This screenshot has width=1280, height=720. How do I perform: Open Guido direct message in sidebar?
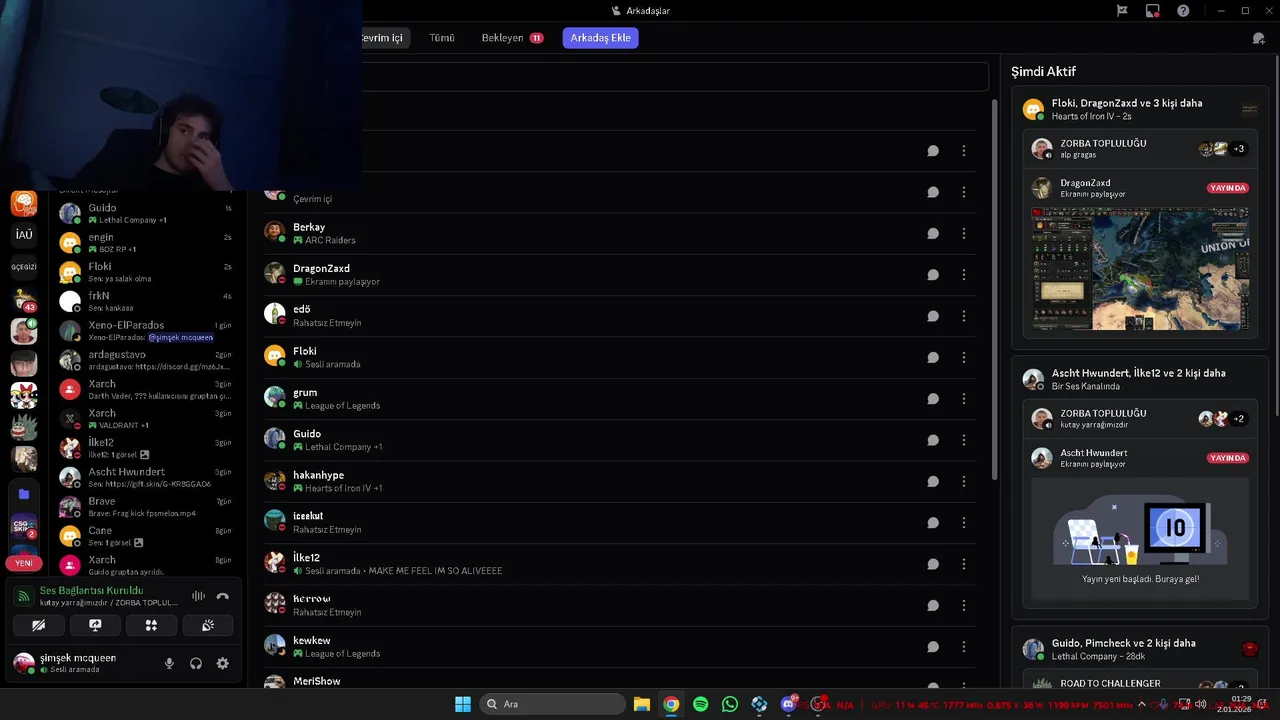(146, 213)
